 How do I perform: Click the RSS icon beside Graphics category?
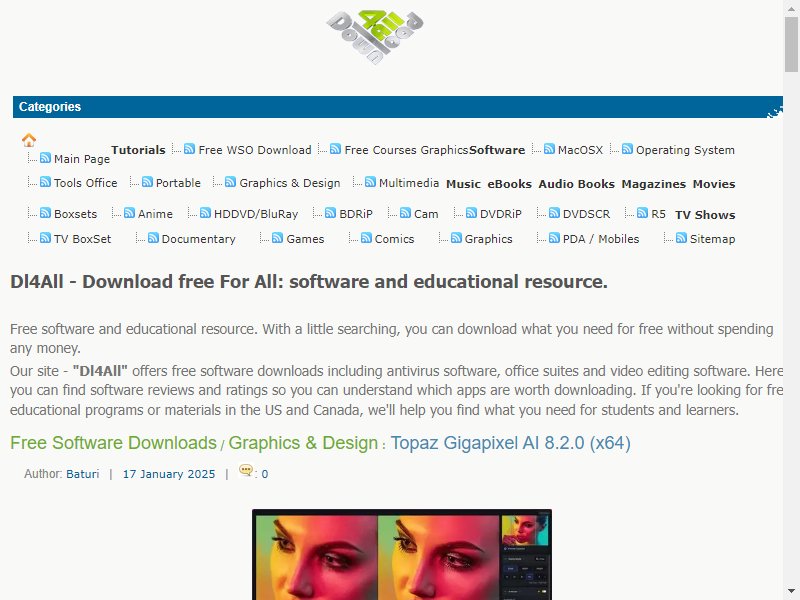click(x=456, y=238)
